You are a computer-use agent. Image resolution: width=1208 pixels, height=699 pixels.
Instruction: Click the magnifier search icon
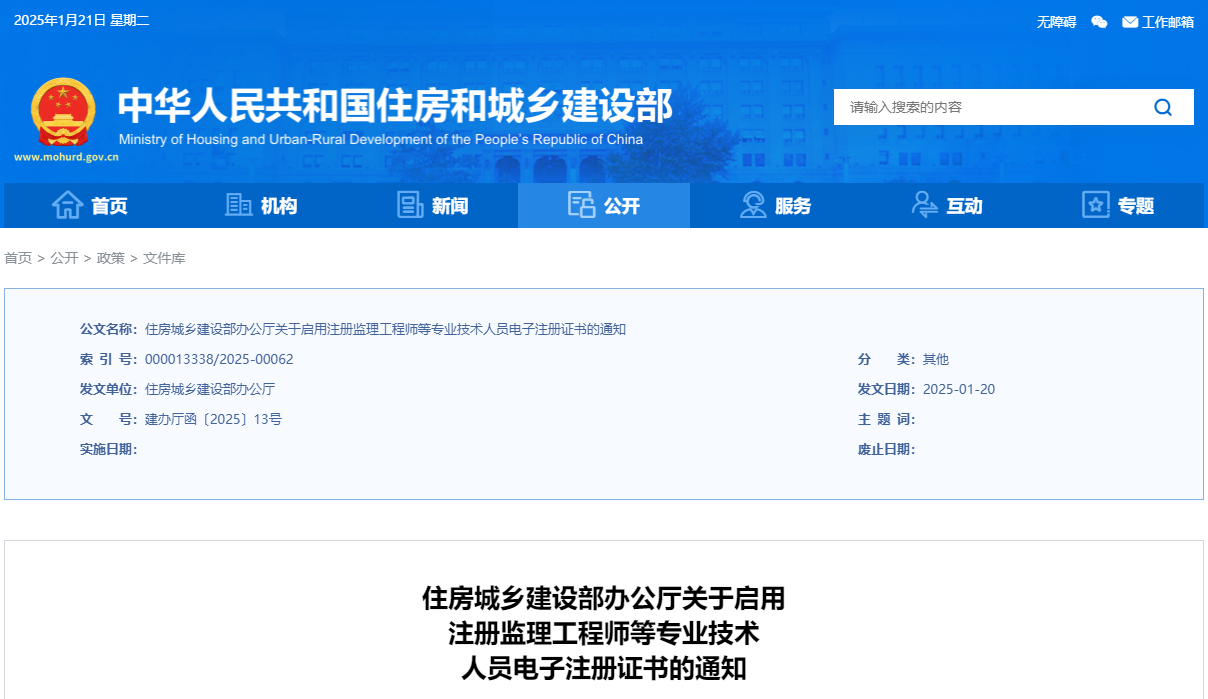point(1163,107)
